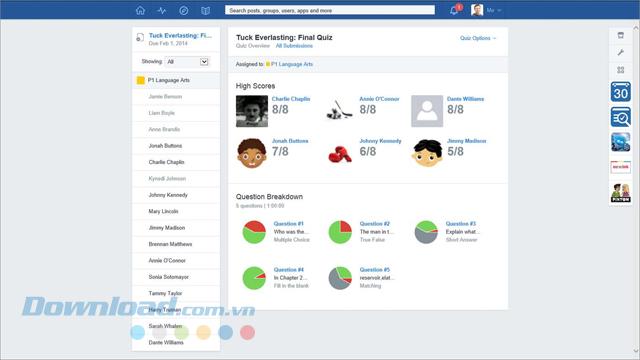This screenshot has height=360, width=640.
Task: Click Charlie Chaplin's profile photo
Action: 252,111
